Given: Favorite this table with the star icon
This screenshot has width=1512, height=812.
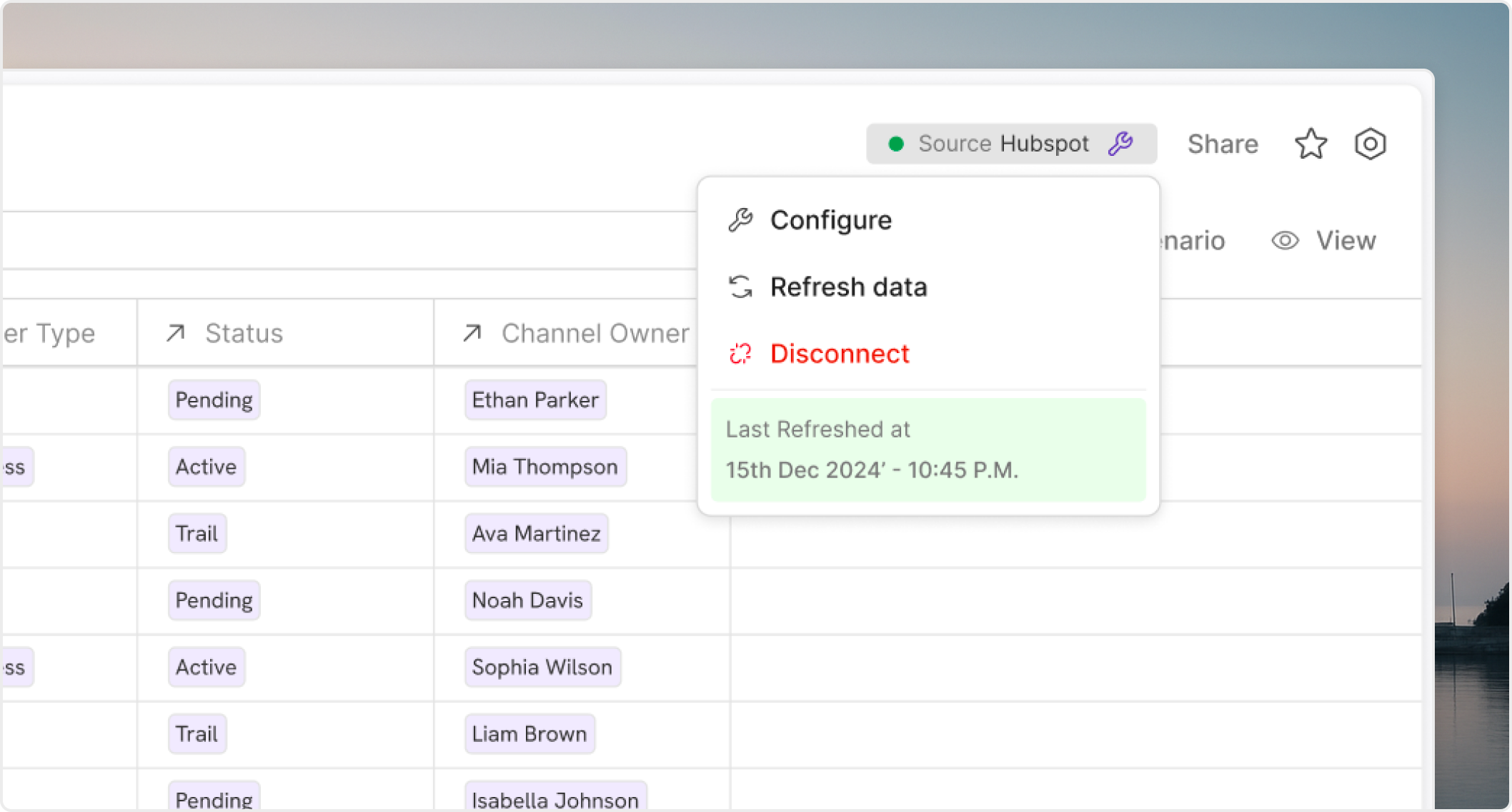Looking at the screenshot, I should click(1310, 144).
